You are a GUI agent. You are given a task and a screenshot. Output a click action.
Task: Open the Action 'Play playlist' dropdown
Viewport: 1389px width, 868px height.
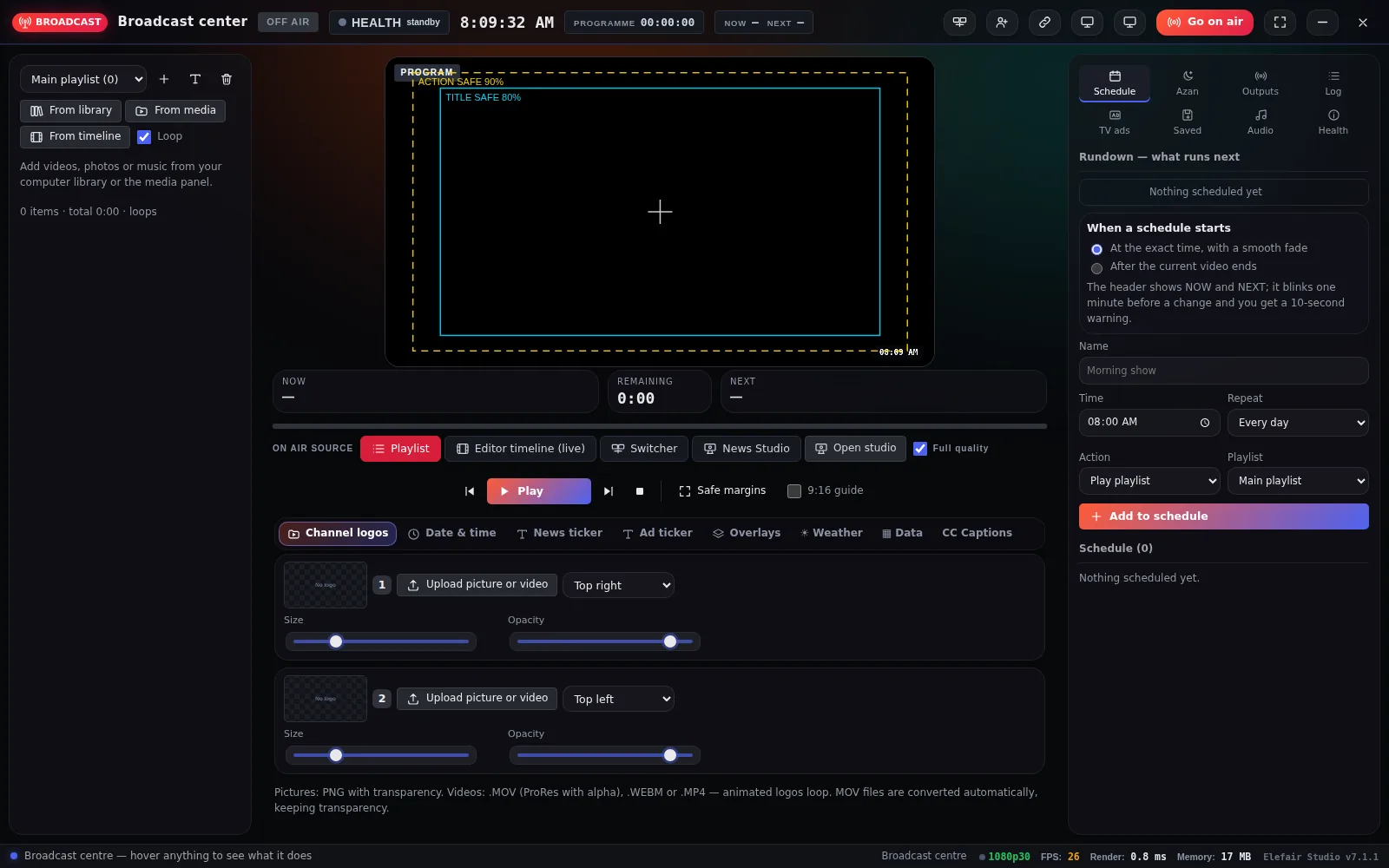pos(1149,481)
